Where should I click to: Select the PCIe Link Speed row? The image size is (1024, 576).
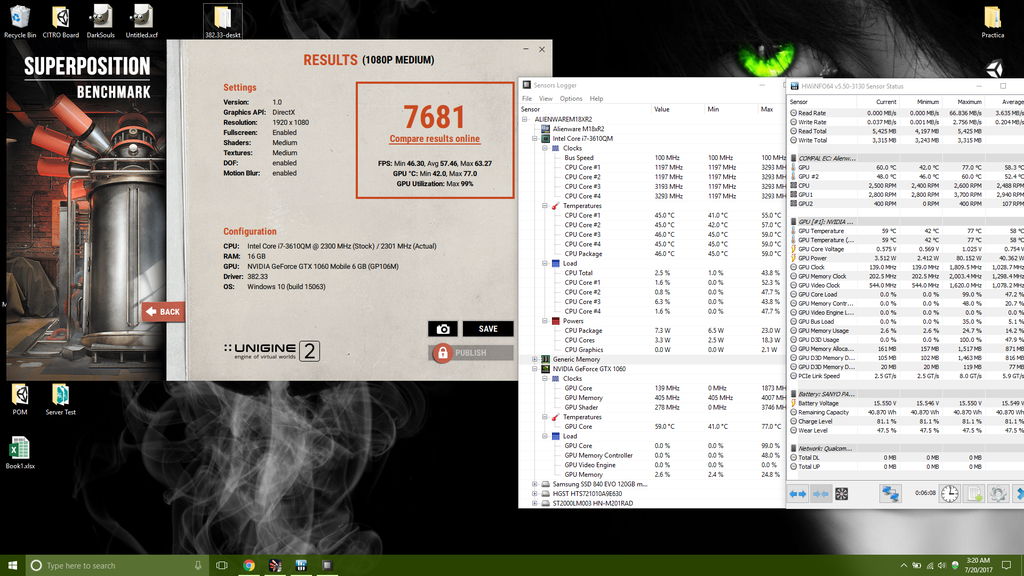906,376
